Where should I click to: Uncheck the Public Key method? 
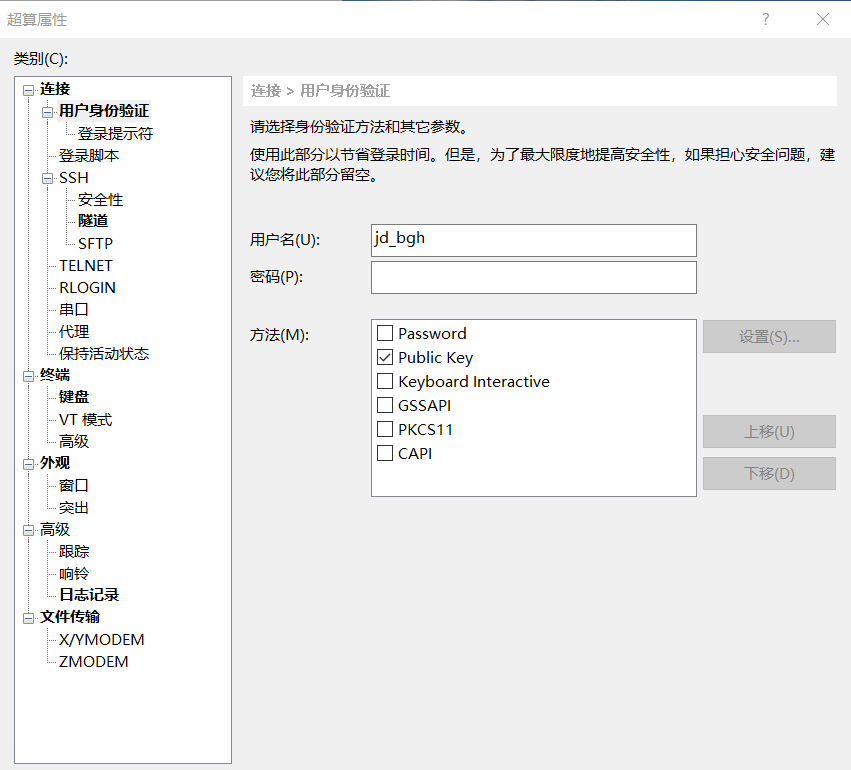(x=385, y=357)
